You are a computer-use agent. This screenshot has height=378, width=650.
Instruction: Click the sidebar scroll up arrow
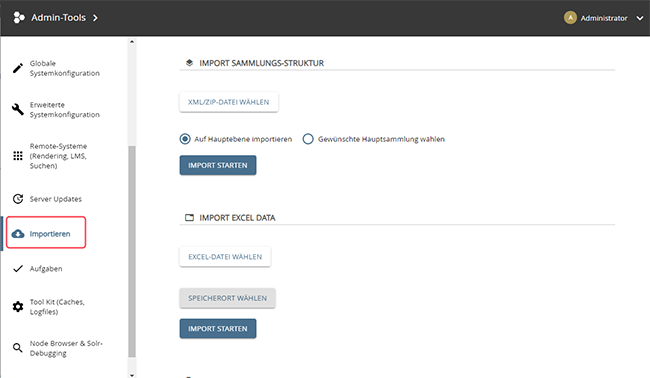coord(132,42)
